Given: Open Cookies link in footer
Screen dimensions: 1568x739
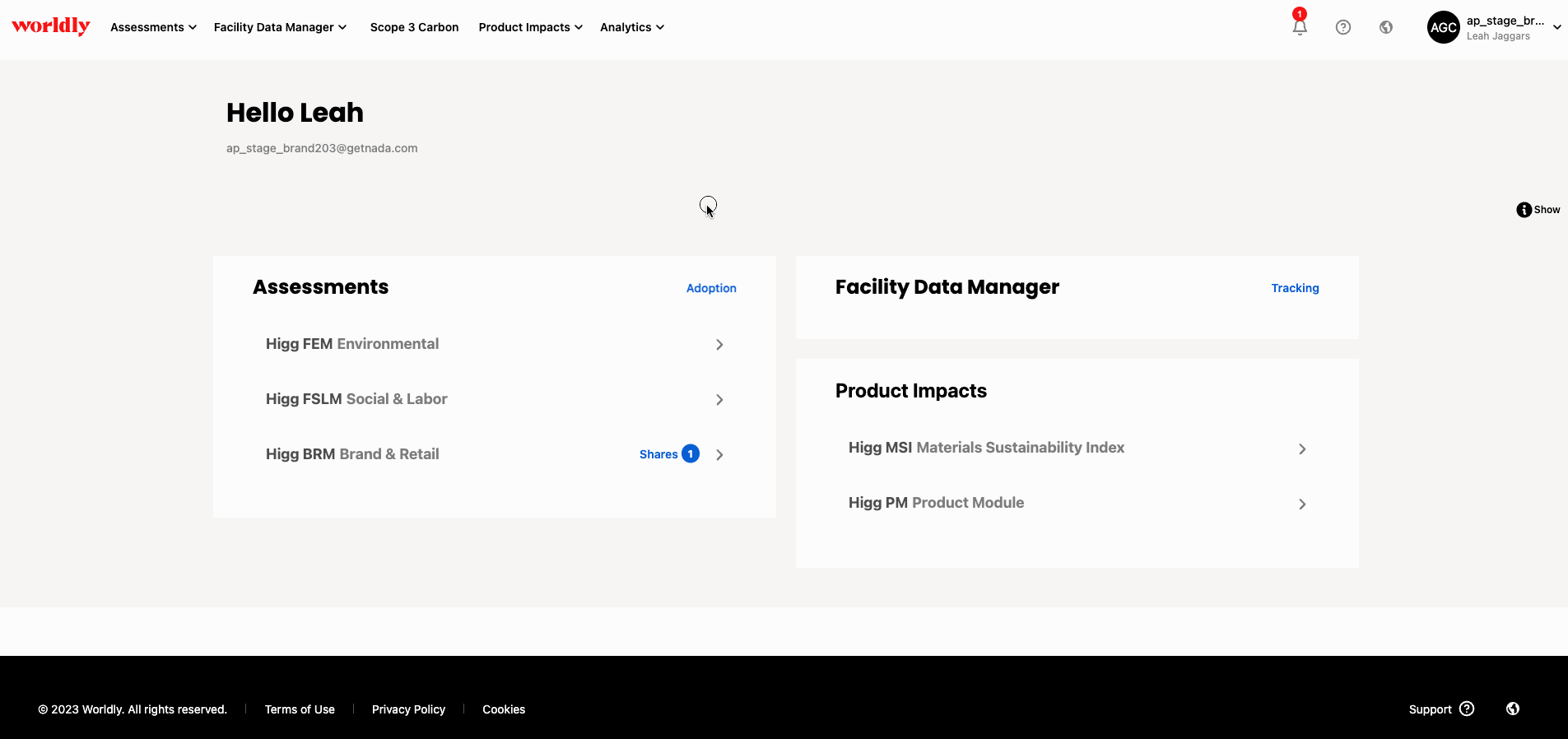Looking at the screenshot, I should (504, 709).
